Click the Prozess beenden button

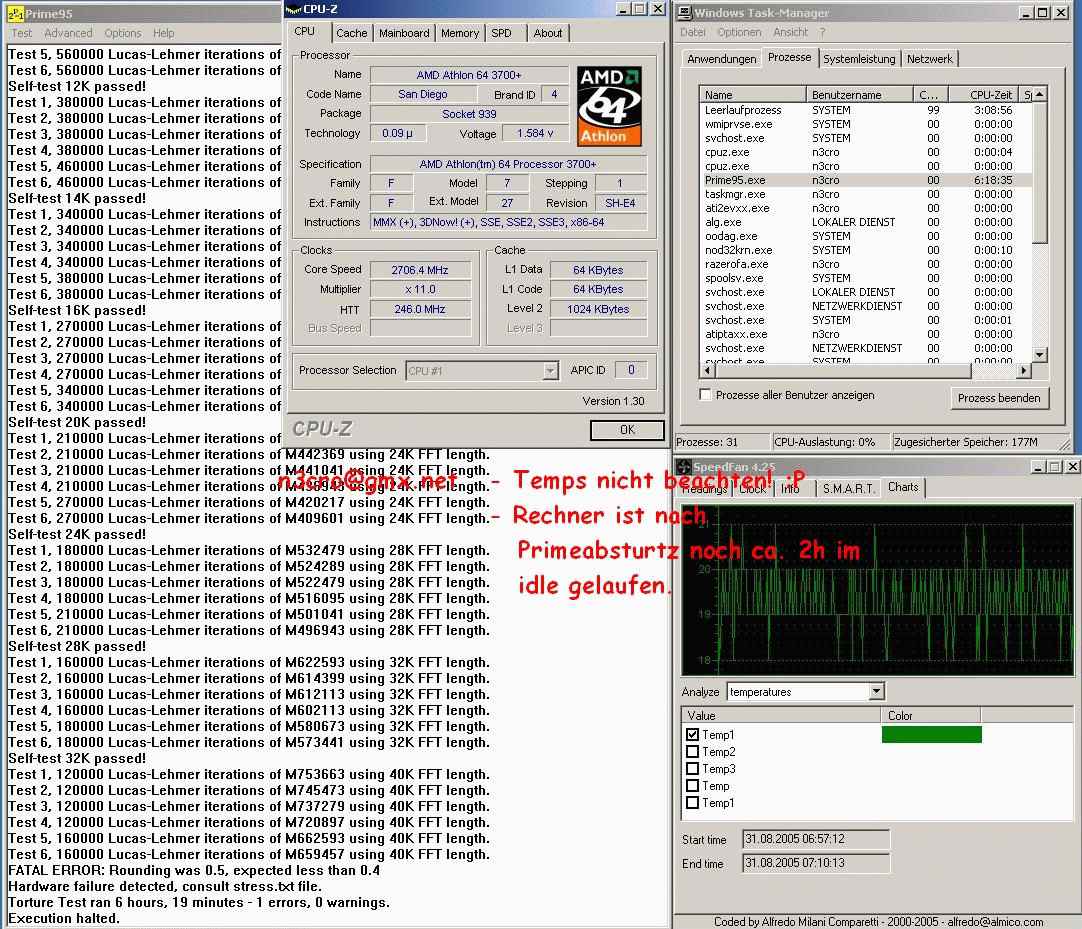click(999, 398)
